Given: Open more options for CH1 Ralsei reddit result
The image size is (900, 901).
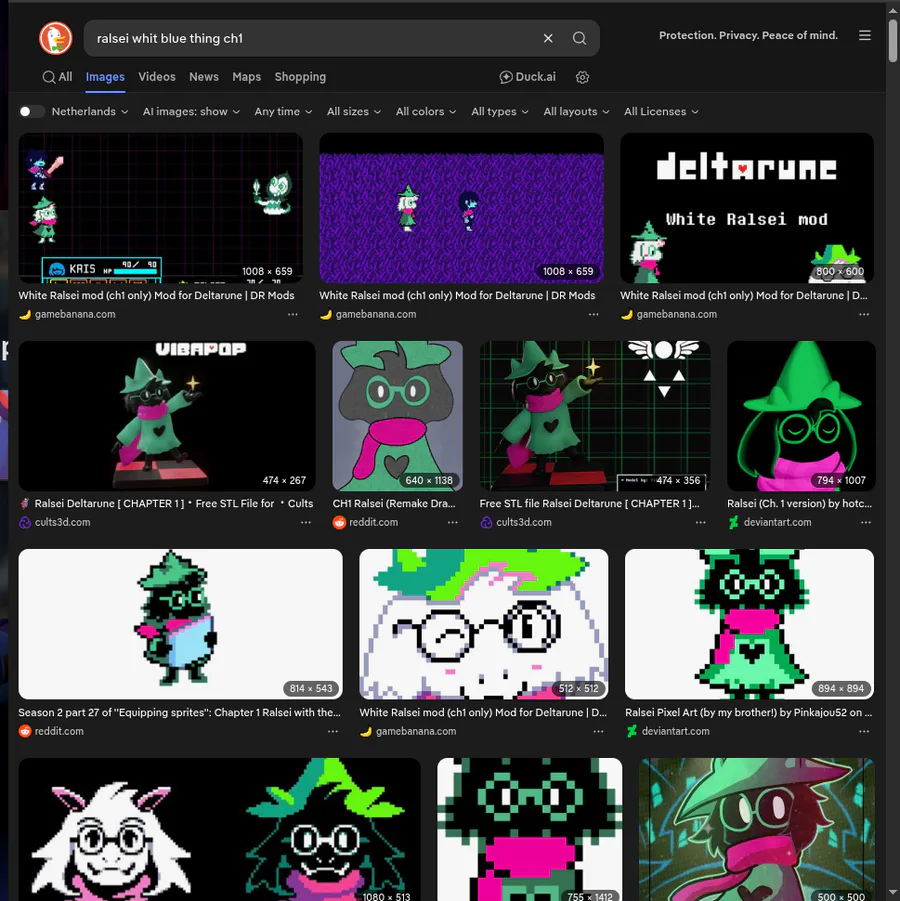Looking at the screenshot, I should [x=453, y=522].
